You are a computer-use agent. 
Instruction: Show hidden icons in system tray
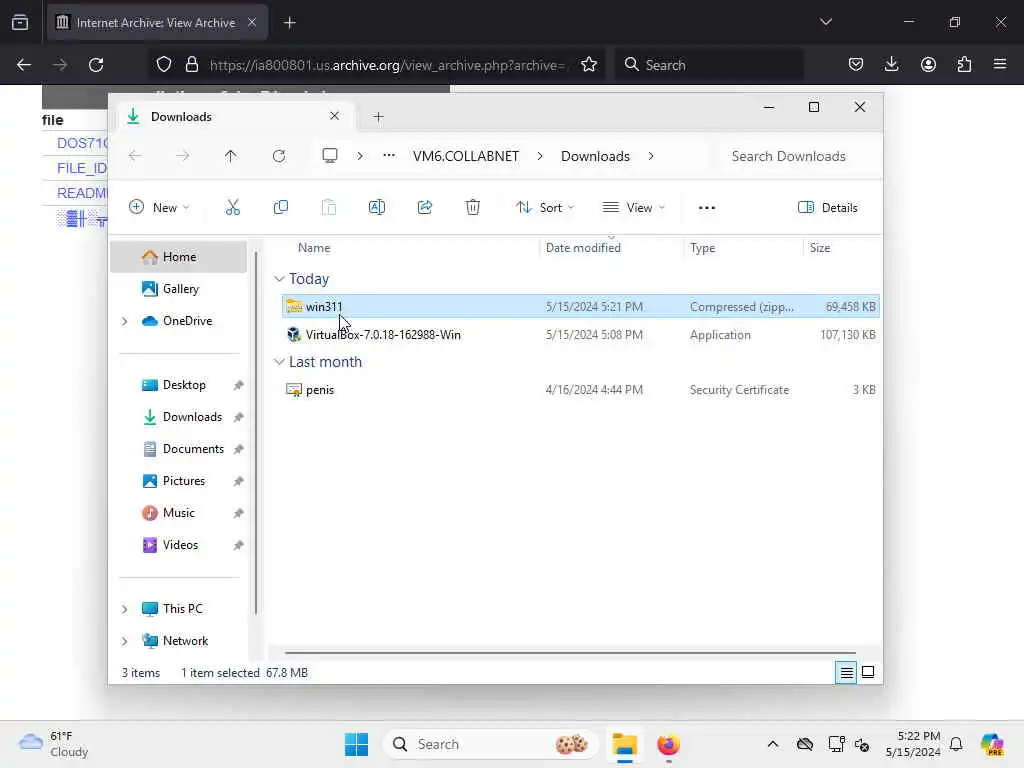click(773, 744)
